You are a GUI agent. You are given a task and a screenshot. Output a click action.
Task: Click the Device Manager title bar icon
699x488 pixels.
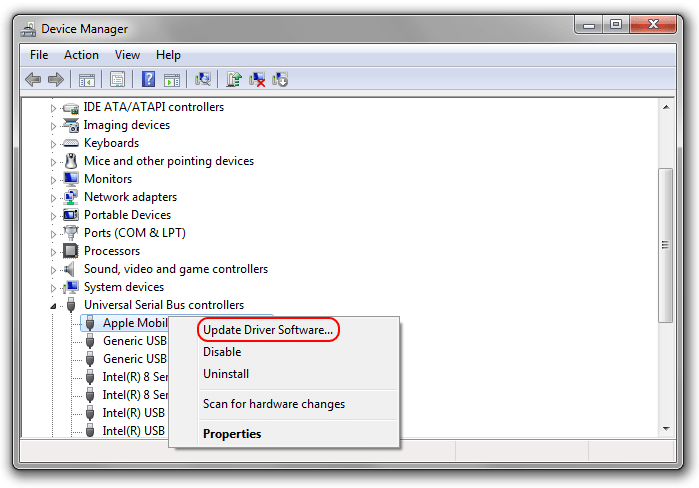[x=29, y=29]
